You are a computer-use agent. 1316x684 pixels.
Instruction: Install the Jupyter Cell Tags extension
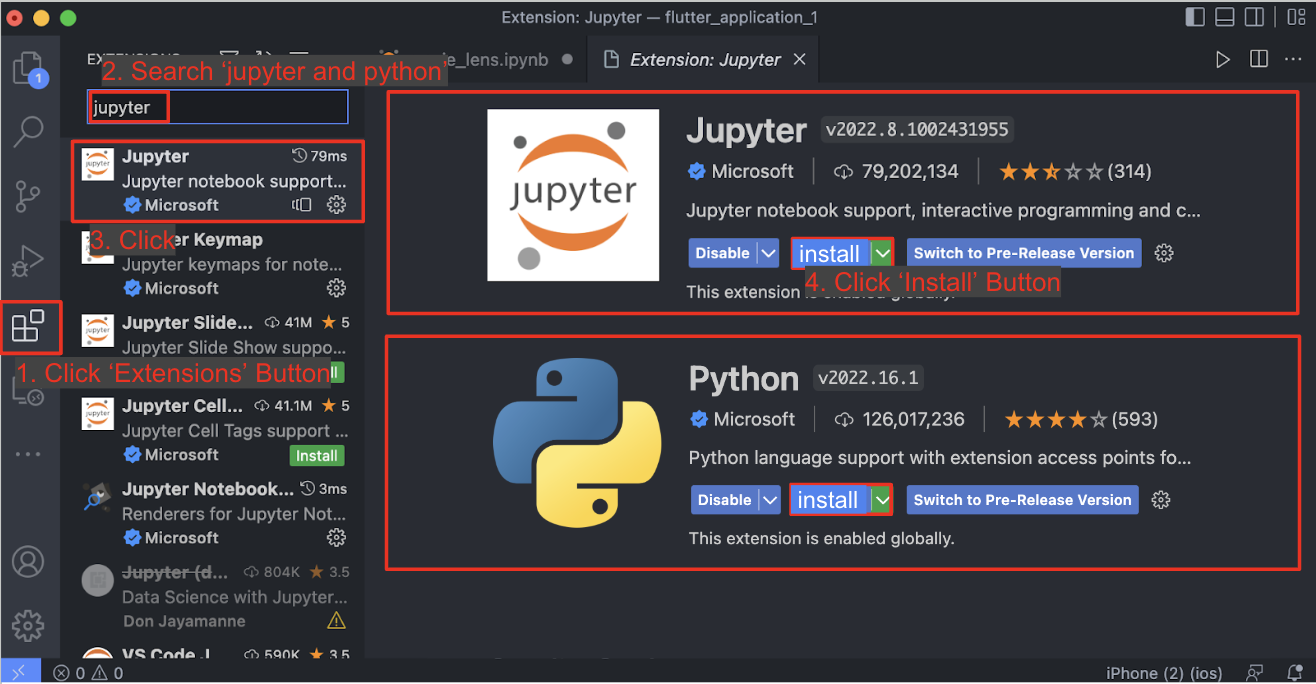(317, 455)
